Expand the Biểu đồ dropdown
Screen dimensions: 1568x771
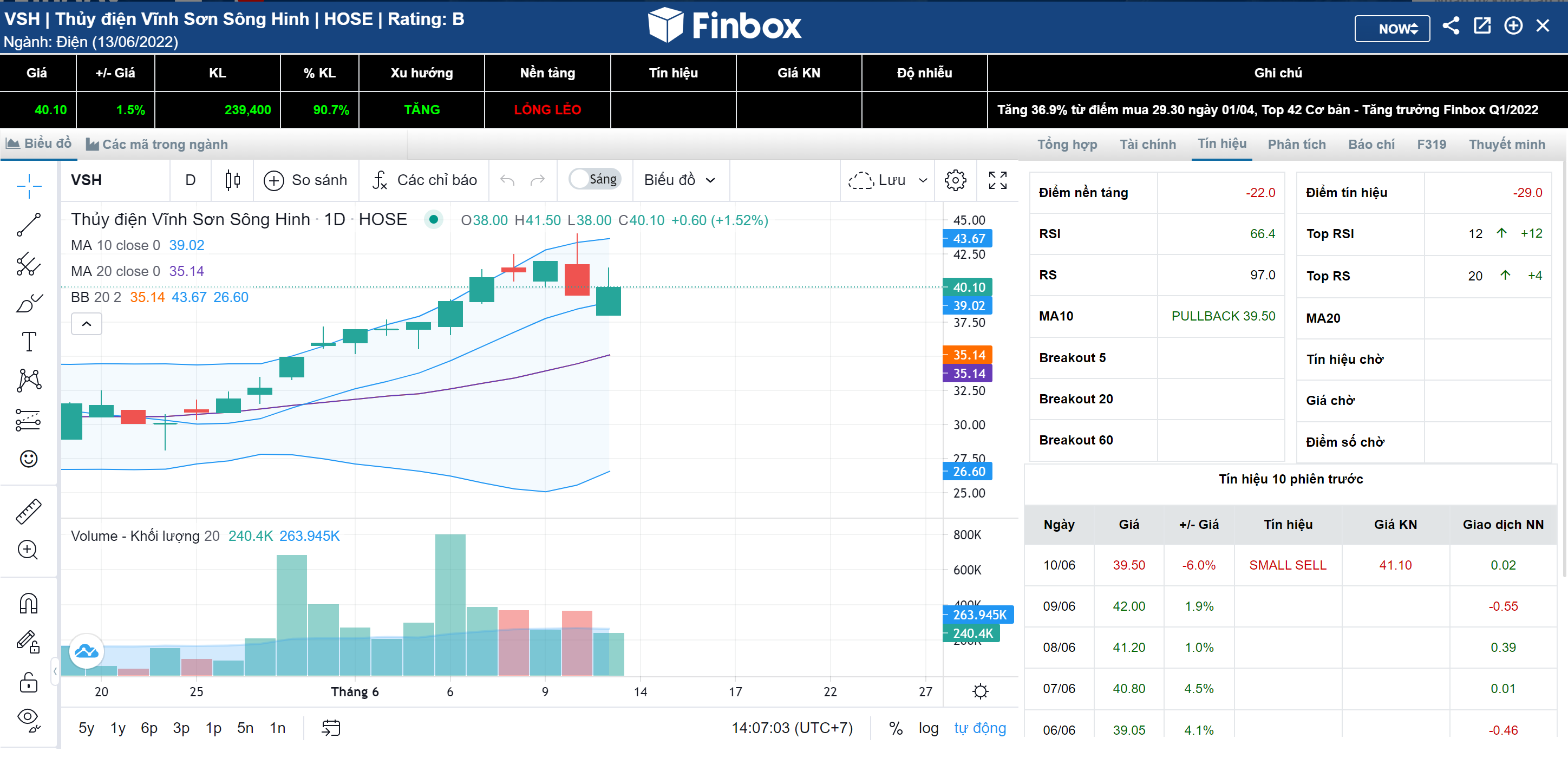pyautogui.click(x=680, y=180)
